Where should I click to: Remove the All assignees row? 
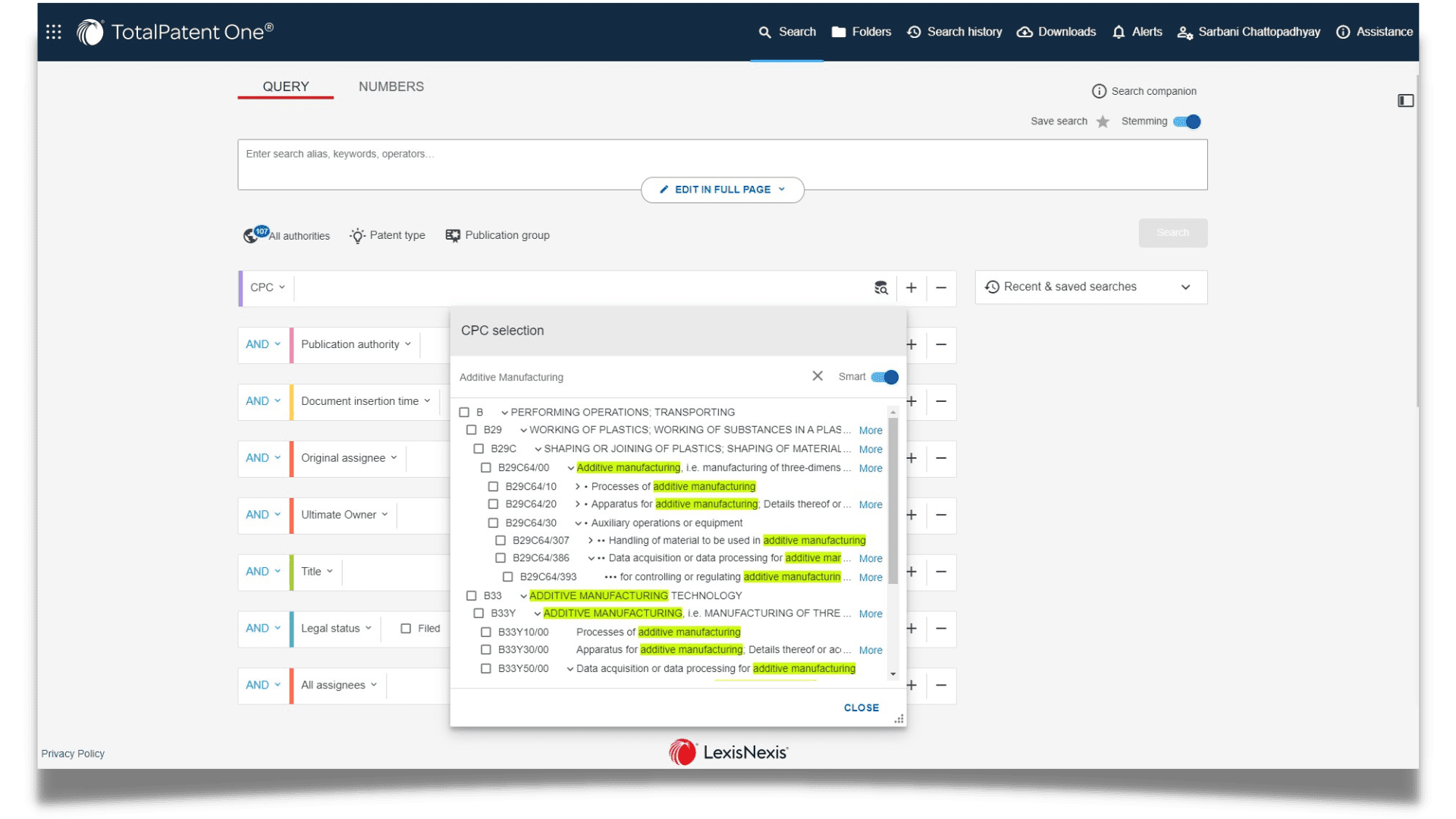pyautogui.click(x=941, y=686)
